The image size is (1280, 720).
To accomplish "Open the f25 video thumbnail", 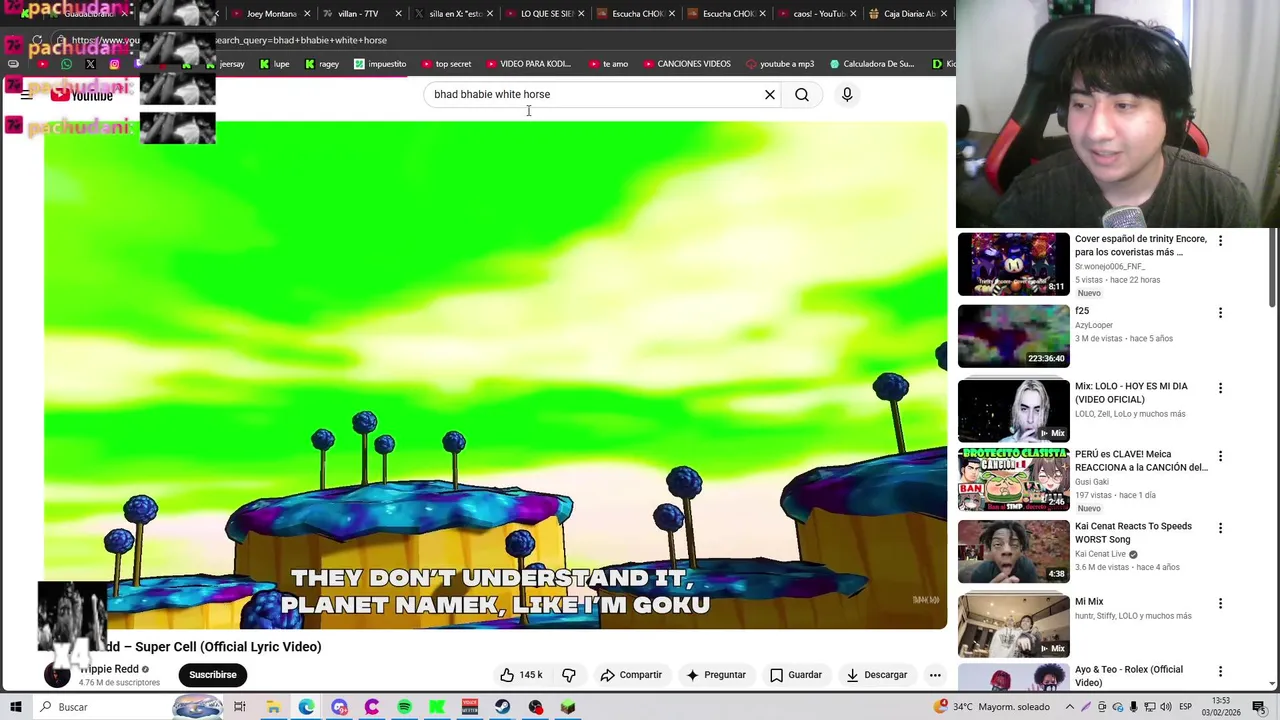I will [x=1014, y=336].
